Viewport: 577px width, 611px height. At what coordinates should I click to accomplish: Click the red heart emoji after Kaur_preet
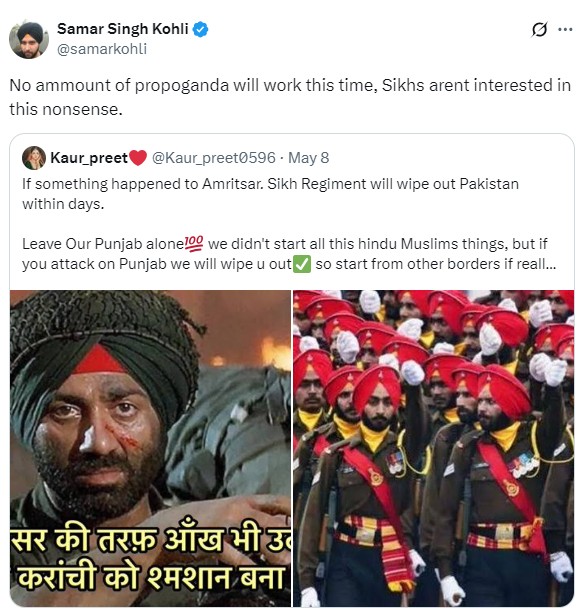(138, 158)
